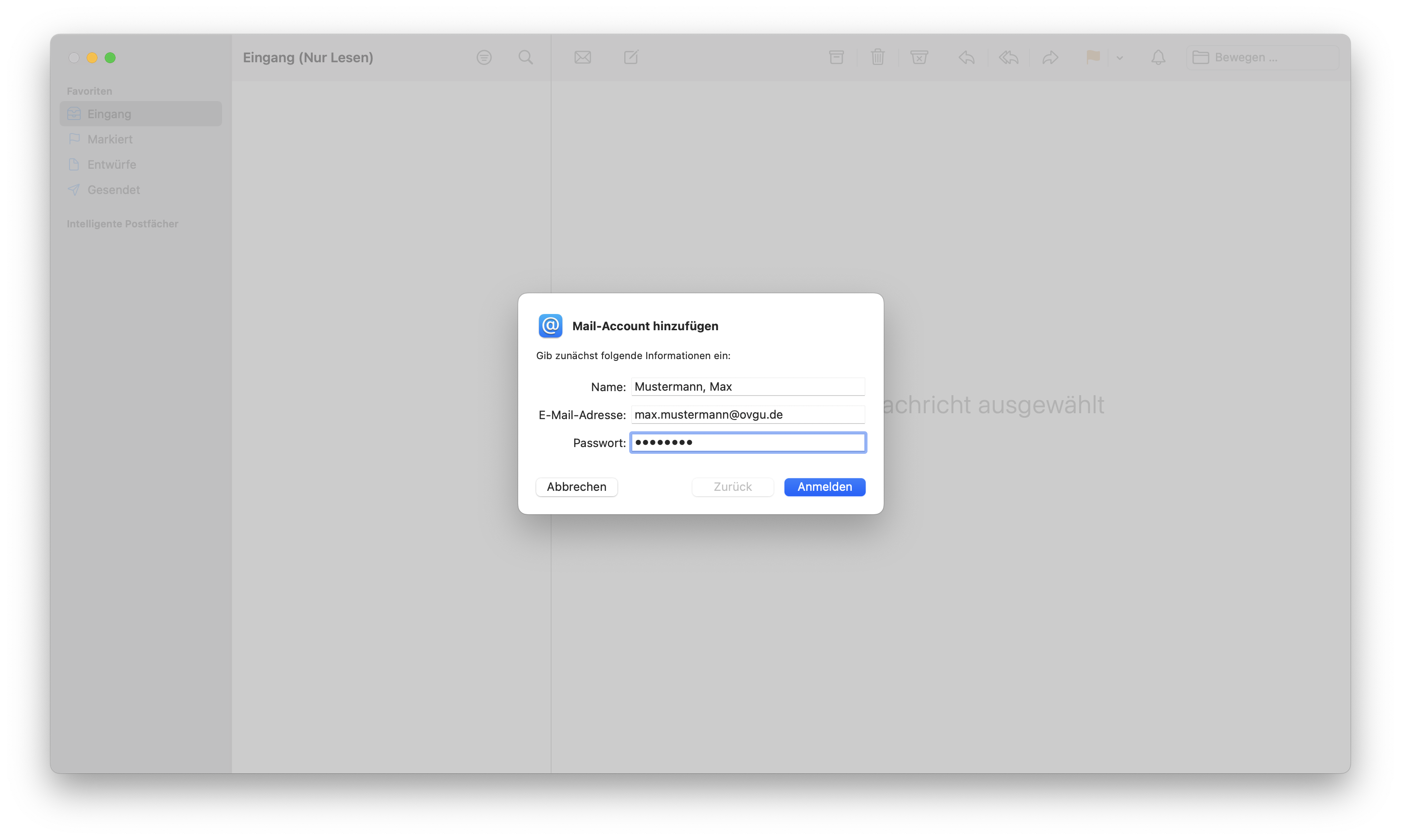Viewport: 1401px width, 840px height.
Task: Click the forward arrow icon
Action: click(1050, 57)
